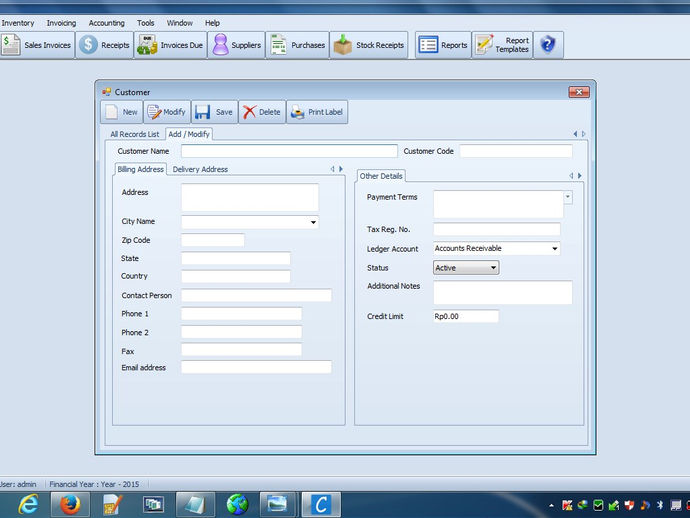
Task: Click the left scroll arrow beside Delivery Address tab
Action: tap(332, 169)
